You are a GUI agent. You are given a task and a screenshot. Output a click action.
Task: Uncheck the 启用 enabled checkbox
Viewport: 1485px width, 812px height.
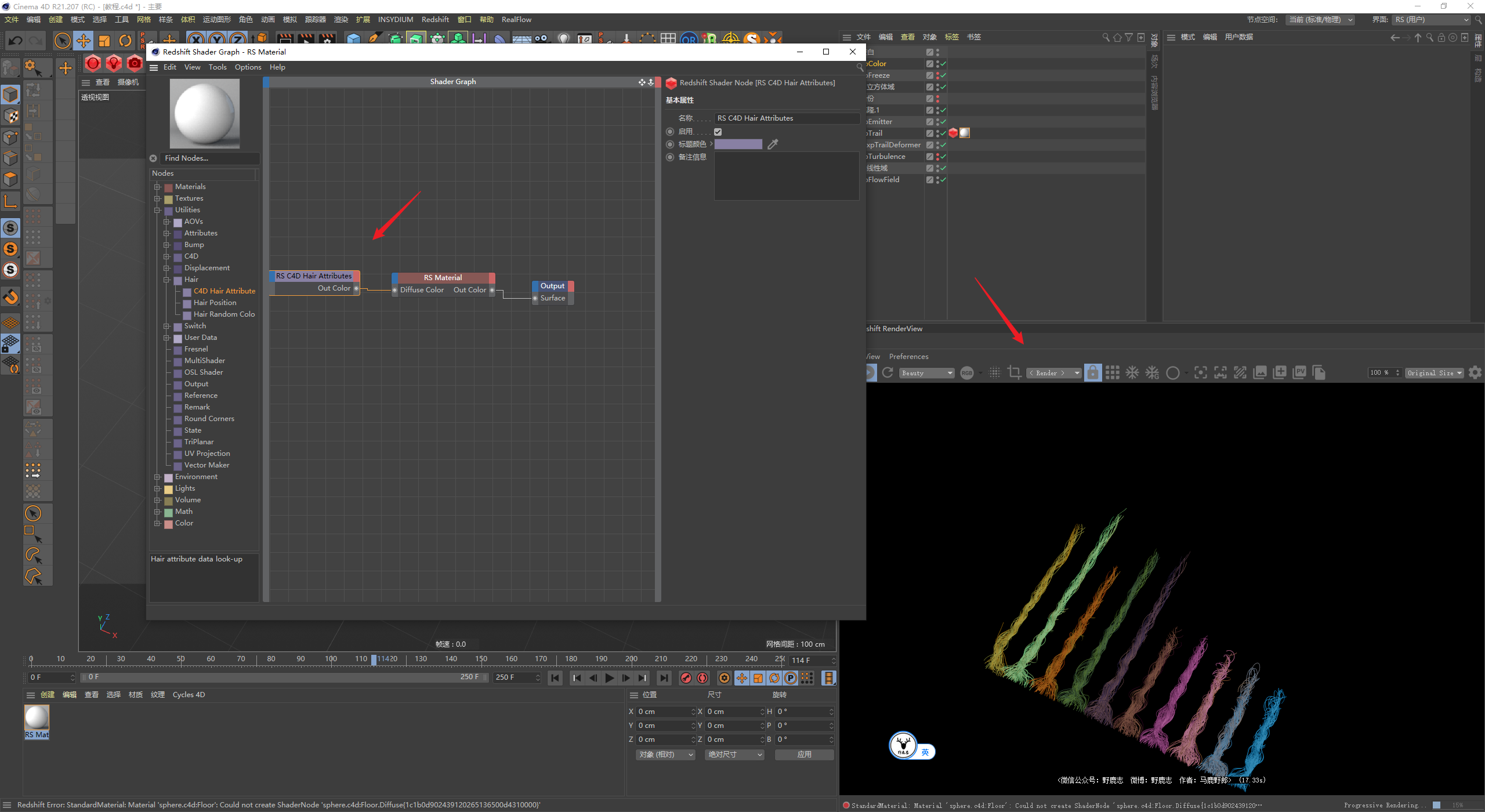tap(718, 132)
